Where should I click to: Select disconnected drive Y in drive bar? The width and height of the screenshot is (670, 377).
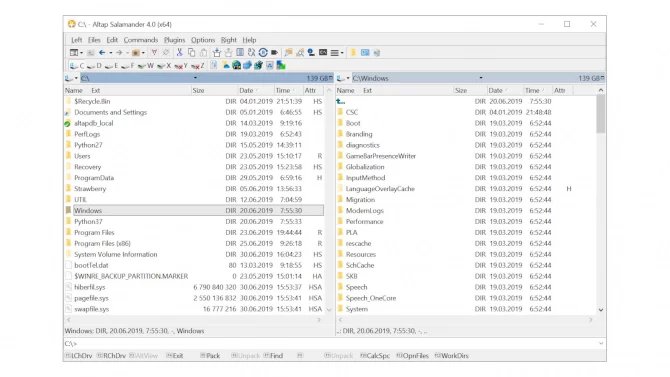pos(181,65)
